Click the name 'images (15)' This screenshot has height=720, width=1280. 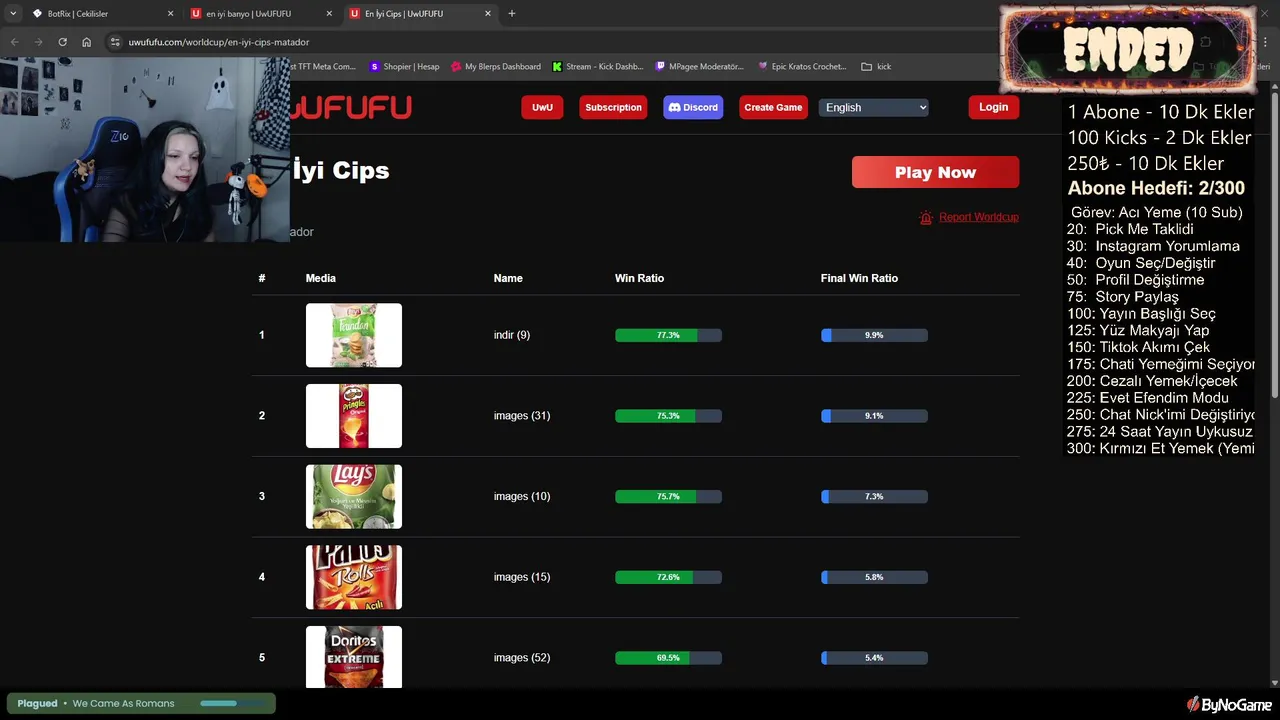(x=522, y=577)
